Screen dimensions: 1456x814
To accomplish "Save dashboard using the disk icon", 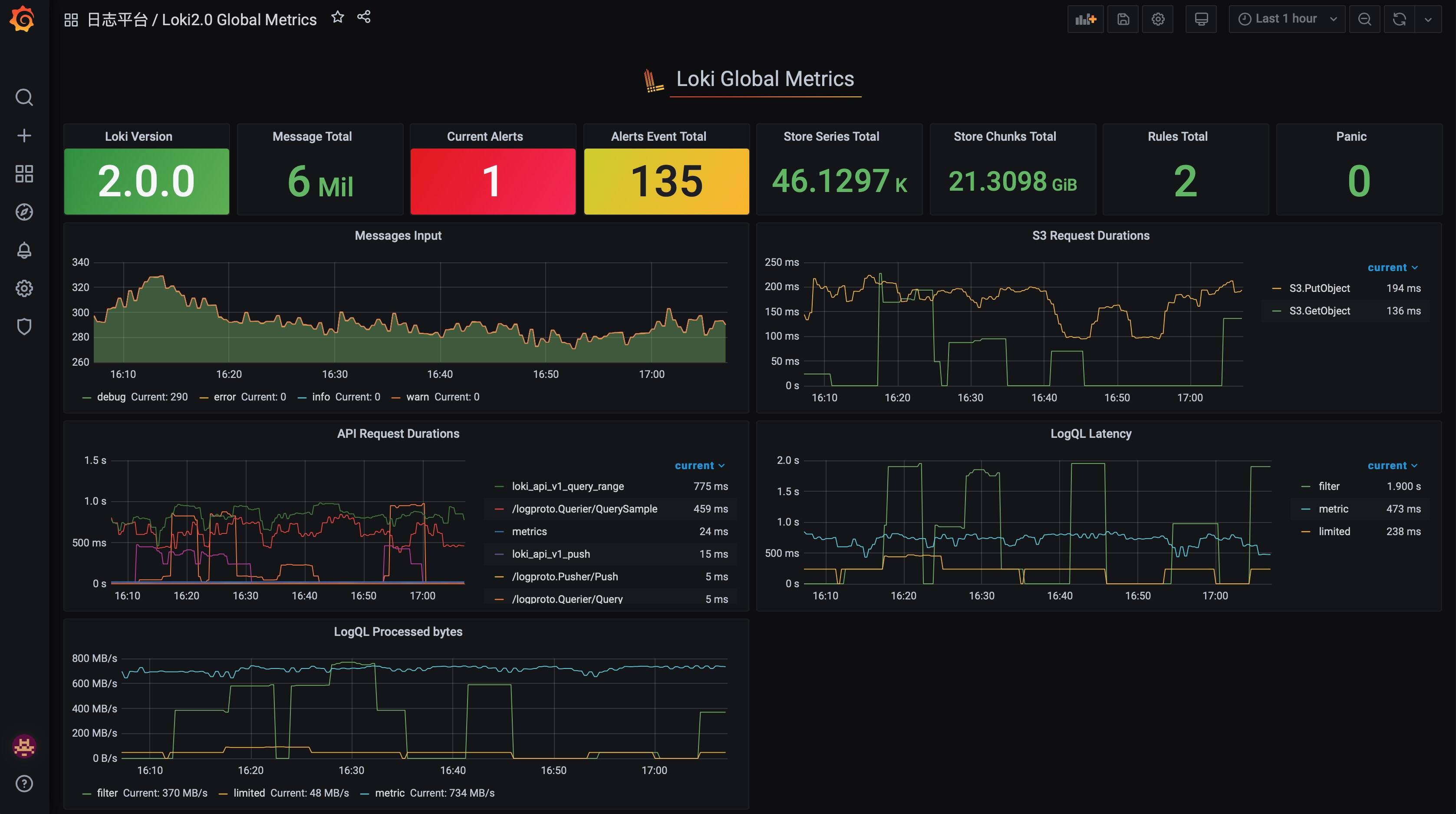I will pos(1123,19).
